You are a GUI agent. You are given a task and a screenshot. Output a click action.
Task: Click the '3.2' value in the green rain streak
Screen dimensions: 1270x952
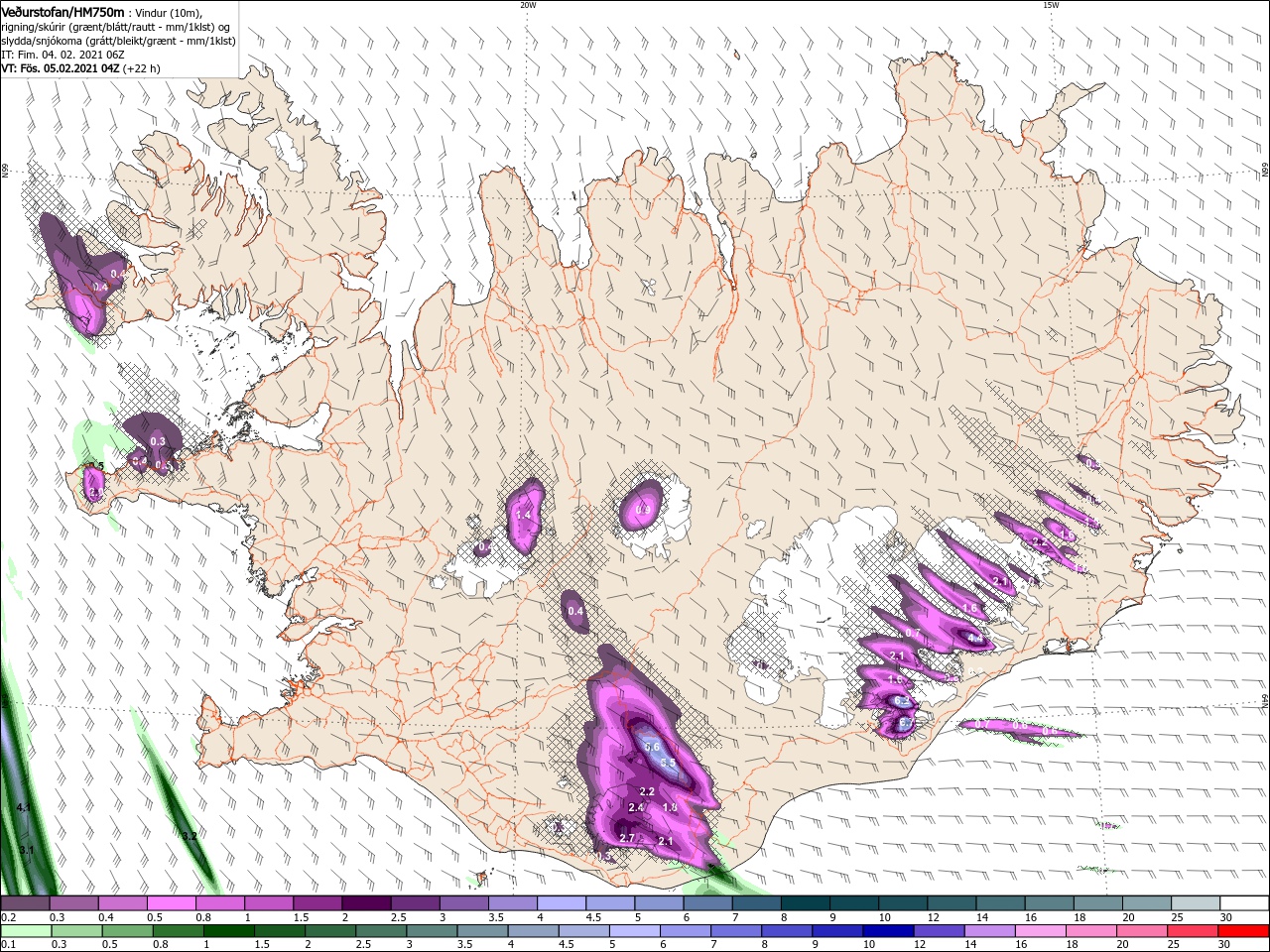click(189, 837)
